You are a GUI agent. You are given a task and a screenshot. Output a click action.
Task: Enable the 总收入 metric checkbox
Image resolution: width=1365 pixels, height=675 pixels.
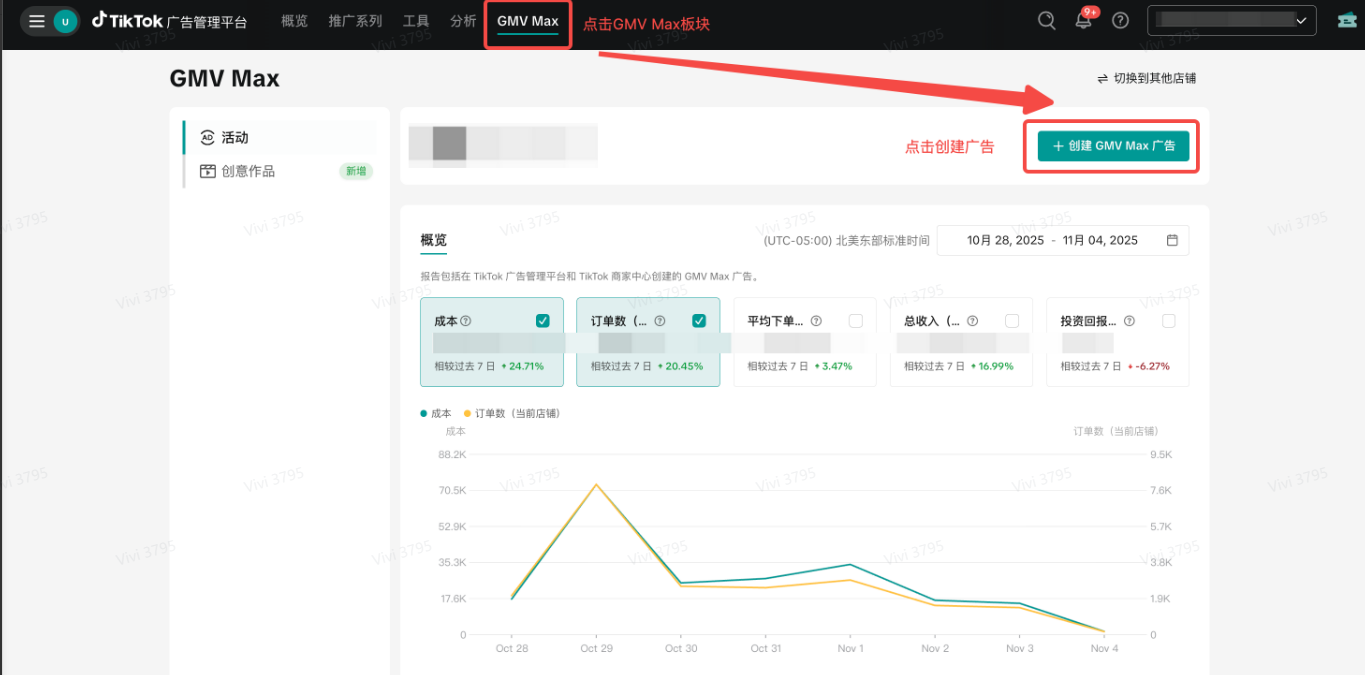coord(1012,321)
